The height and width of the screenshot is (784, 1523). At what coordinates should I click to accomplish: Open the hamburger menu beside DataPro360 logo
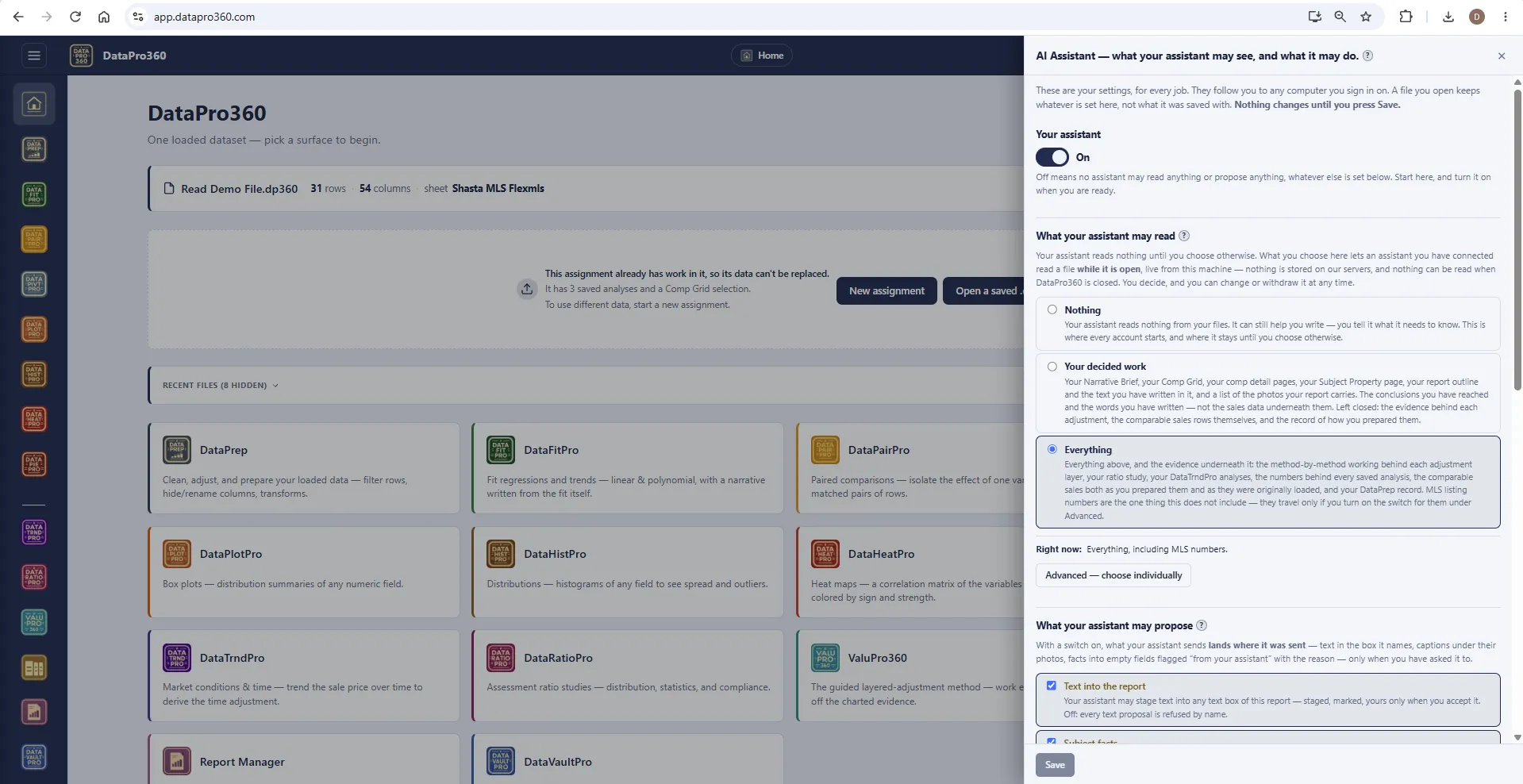pyautogui.click(x=33, y=56)
